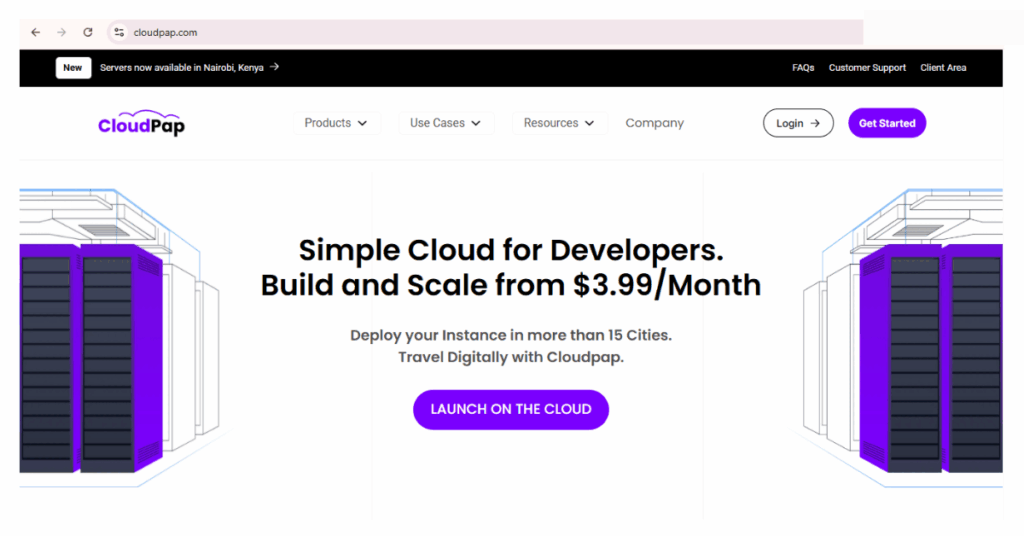Click the Login button
The image size is (1024, 536).
[798, 123]
